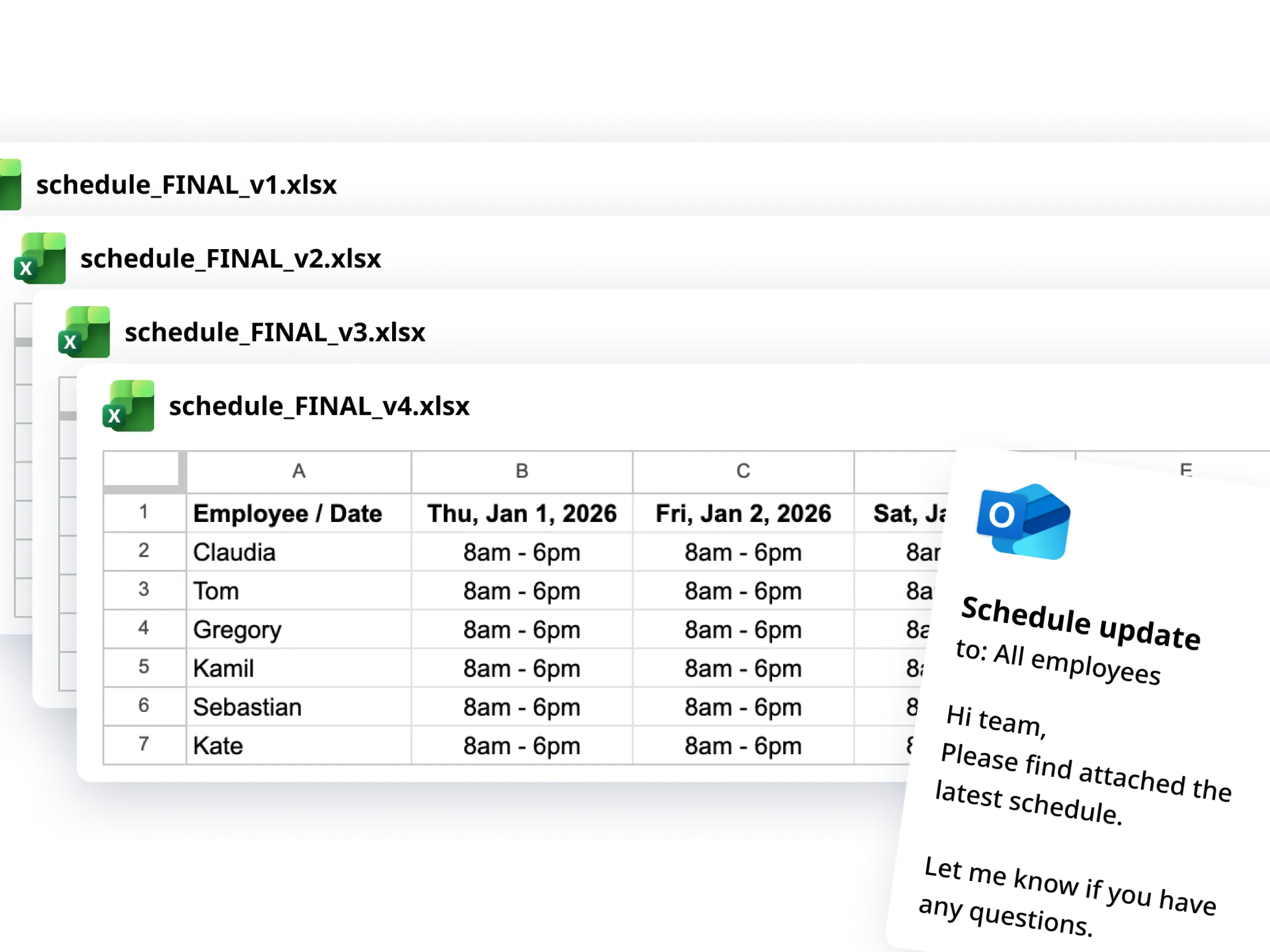Click Kate's Friday shift cell

[743, 745]
